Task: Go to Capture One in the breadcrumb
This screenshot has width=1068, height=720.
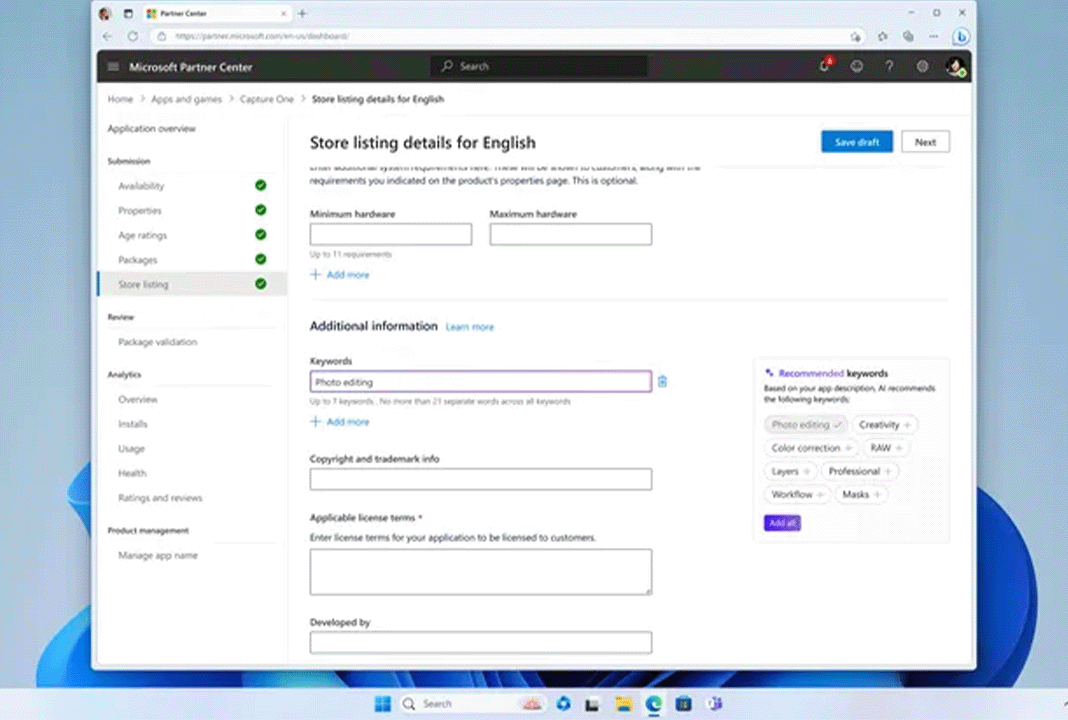Action: point(266,99)
